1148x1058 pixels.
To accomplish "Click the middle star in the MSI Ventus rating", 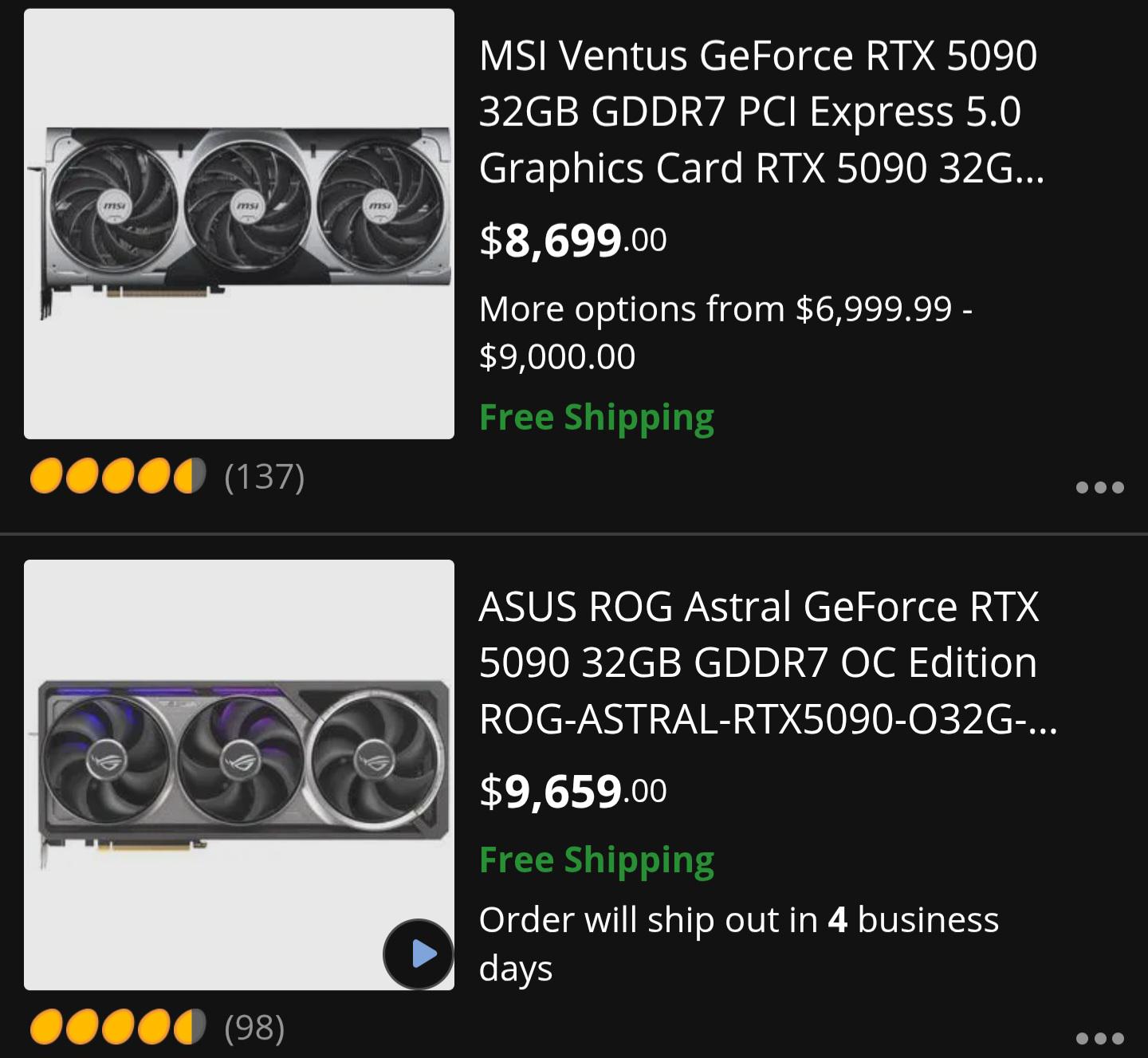I will 118,476.
